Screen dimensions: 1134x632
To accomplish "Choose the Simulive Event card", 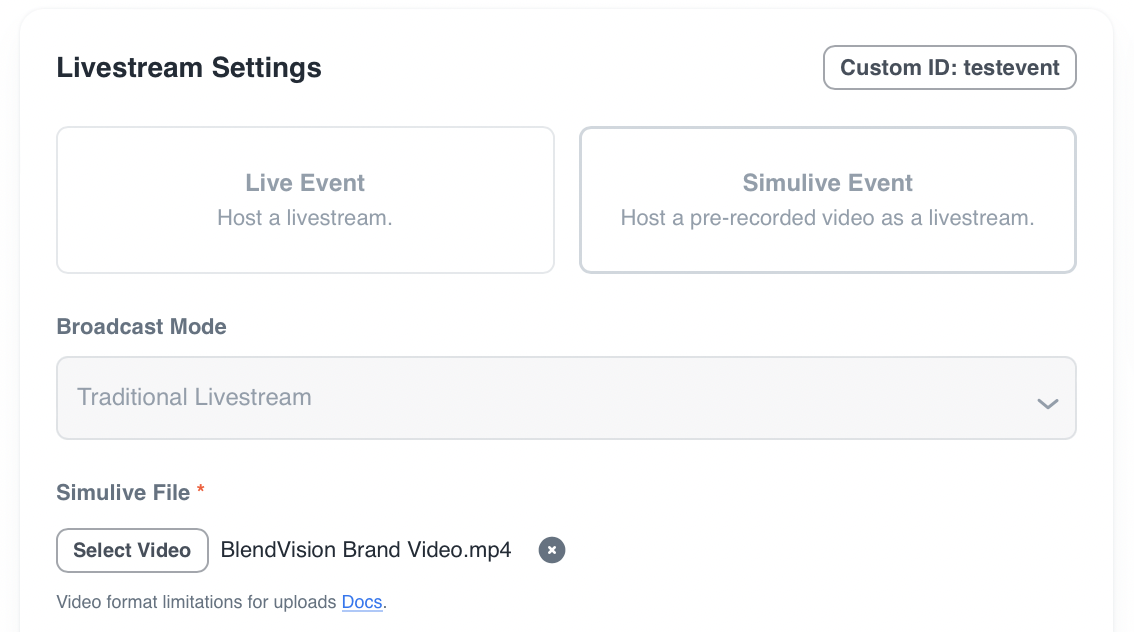I will (x=827, y=200).
